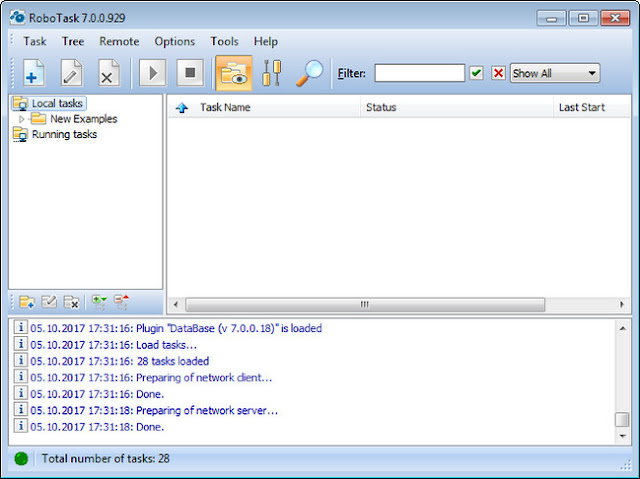Open the Tools menu
Screen dimensions: 640x479
tap(224, 42)
